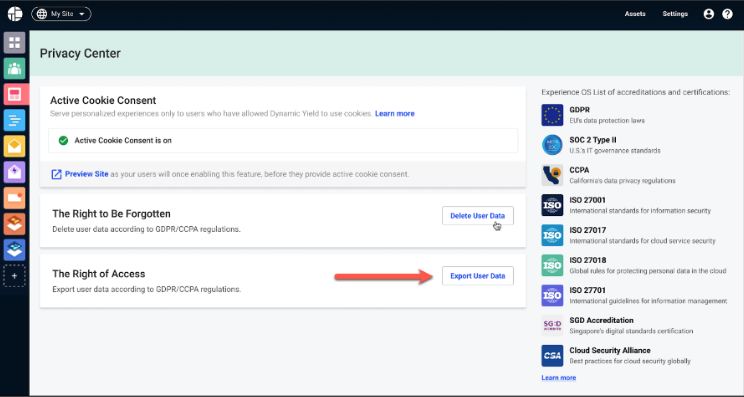Follow the Learn more link for cookie consent
Image resolution: width=744 pixels, height=397 pixels.
(395, 113)
